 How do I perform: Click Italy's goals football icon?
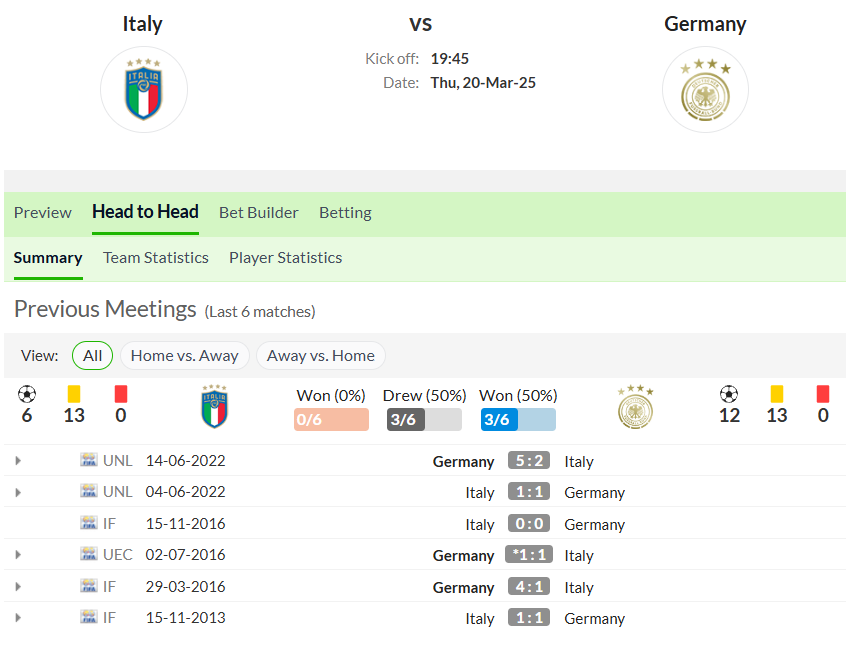coord(27,394)
